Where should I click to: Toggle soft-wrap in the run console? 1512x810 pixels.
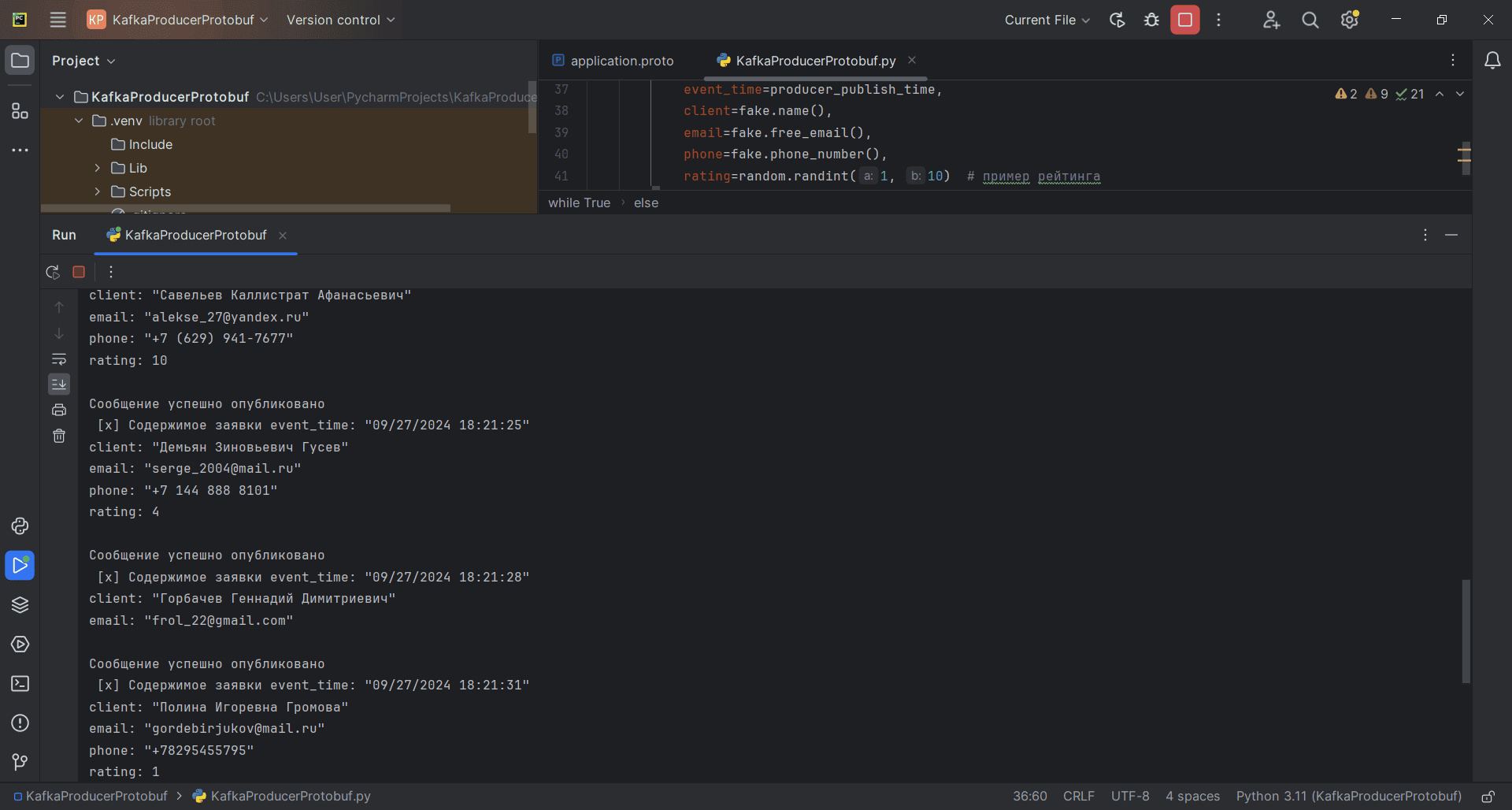[59, 359]
